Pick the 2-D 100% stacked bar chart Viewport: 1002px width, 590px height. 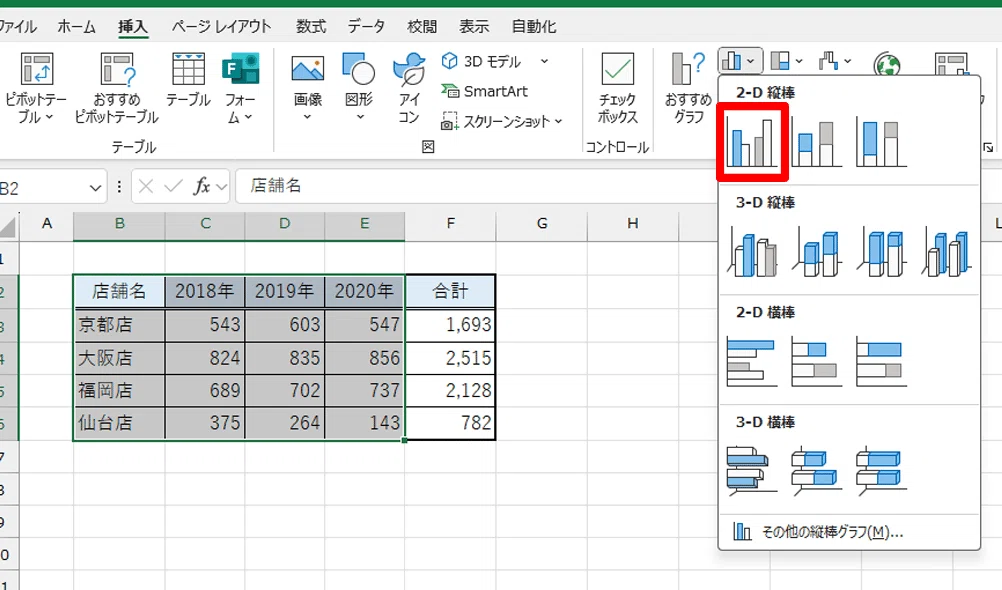(881, 363)
